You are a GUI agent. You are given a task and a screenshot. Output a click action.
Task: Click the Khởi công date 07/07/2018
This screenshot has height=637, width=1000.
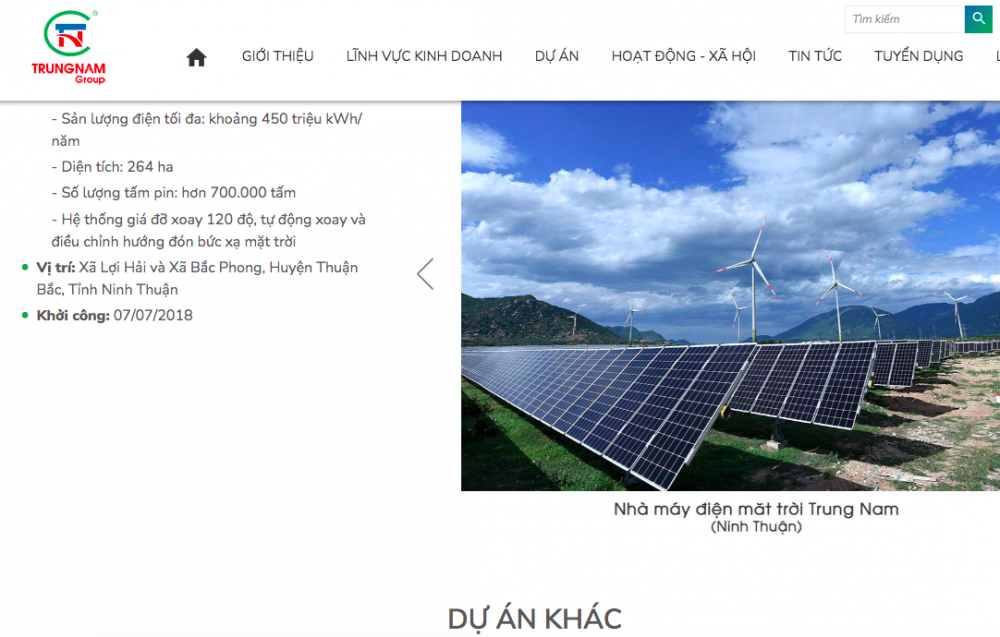[152, 314]
